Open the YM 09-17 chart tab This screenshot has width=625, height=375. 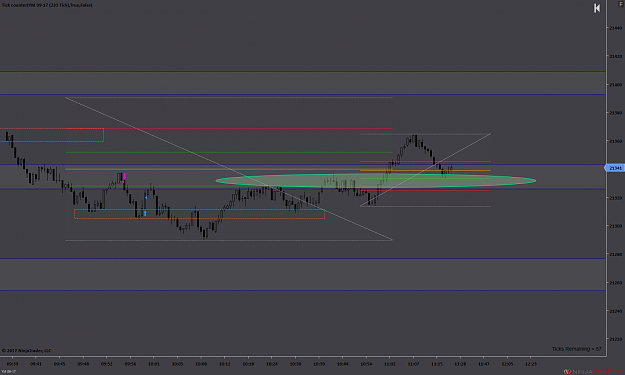coord(8,371)
